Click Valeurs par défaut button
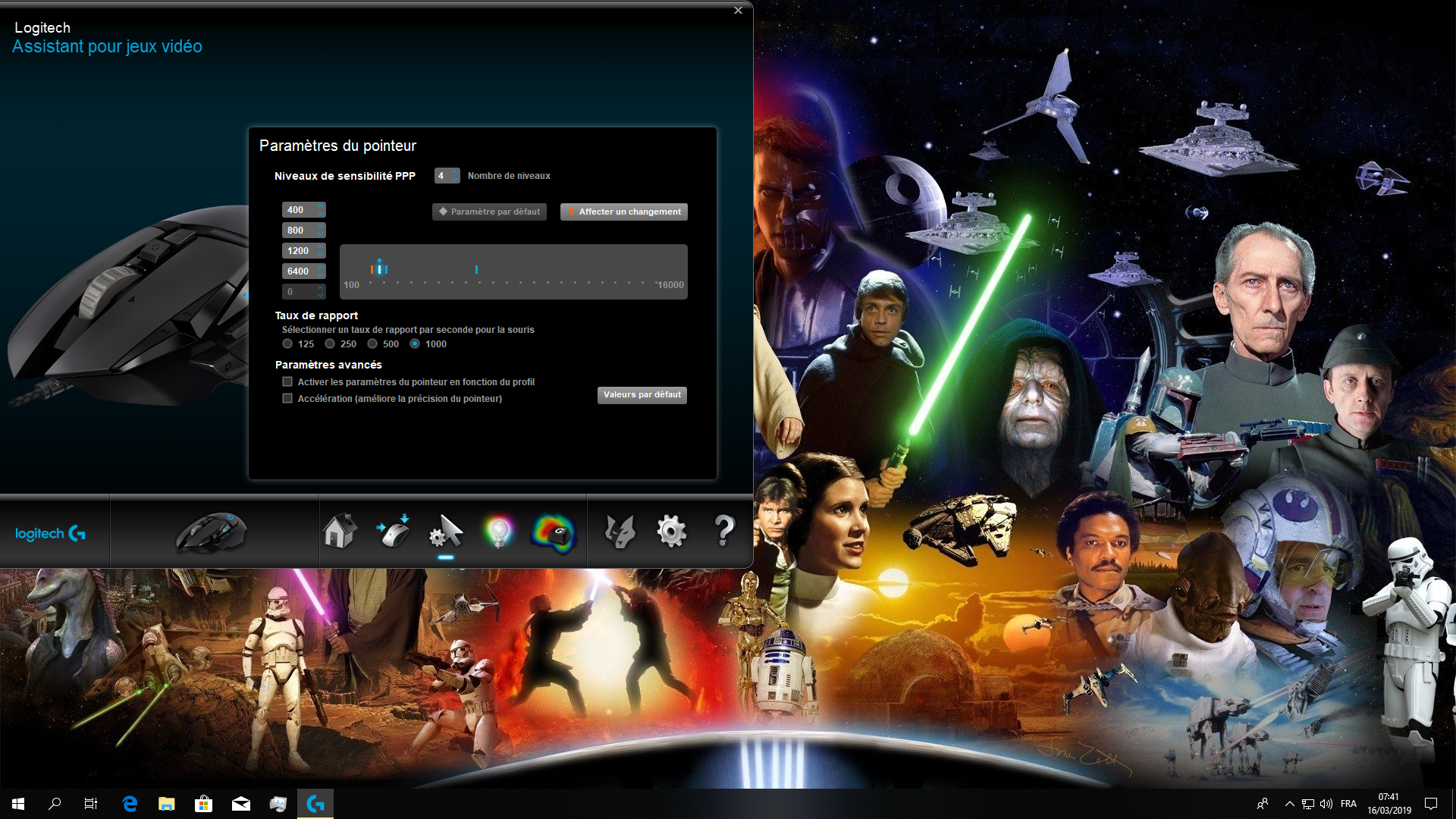This screenshot has width=1456, height=819. (x=642, y=395)
